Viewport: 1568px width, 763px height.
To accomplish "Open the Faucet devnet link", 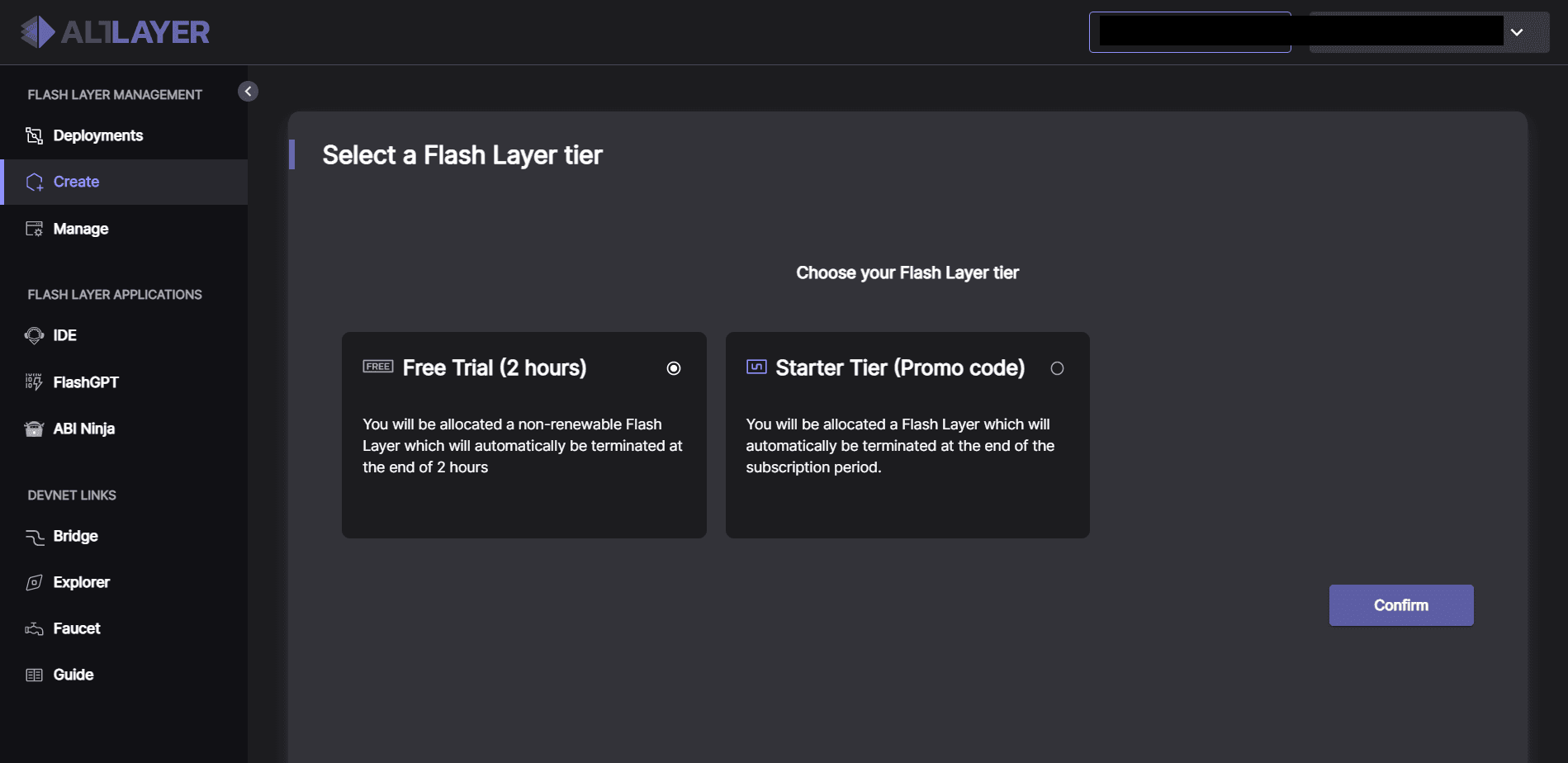I will [x=124, y=628].
